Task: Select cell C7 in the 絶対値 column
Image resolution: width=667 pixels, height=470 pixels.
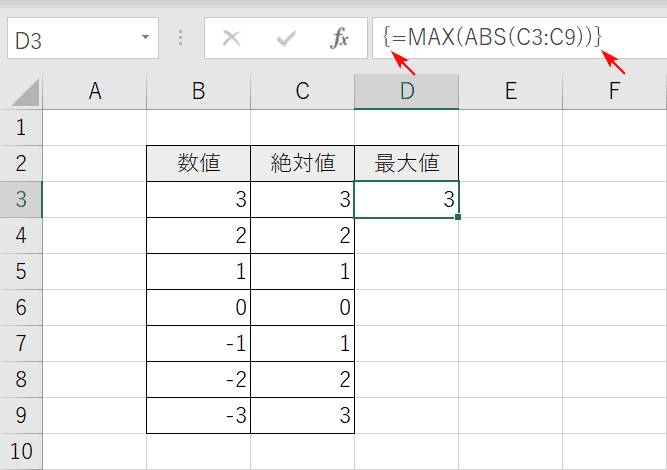Action: pyautogui.click(x=302, y=344)
